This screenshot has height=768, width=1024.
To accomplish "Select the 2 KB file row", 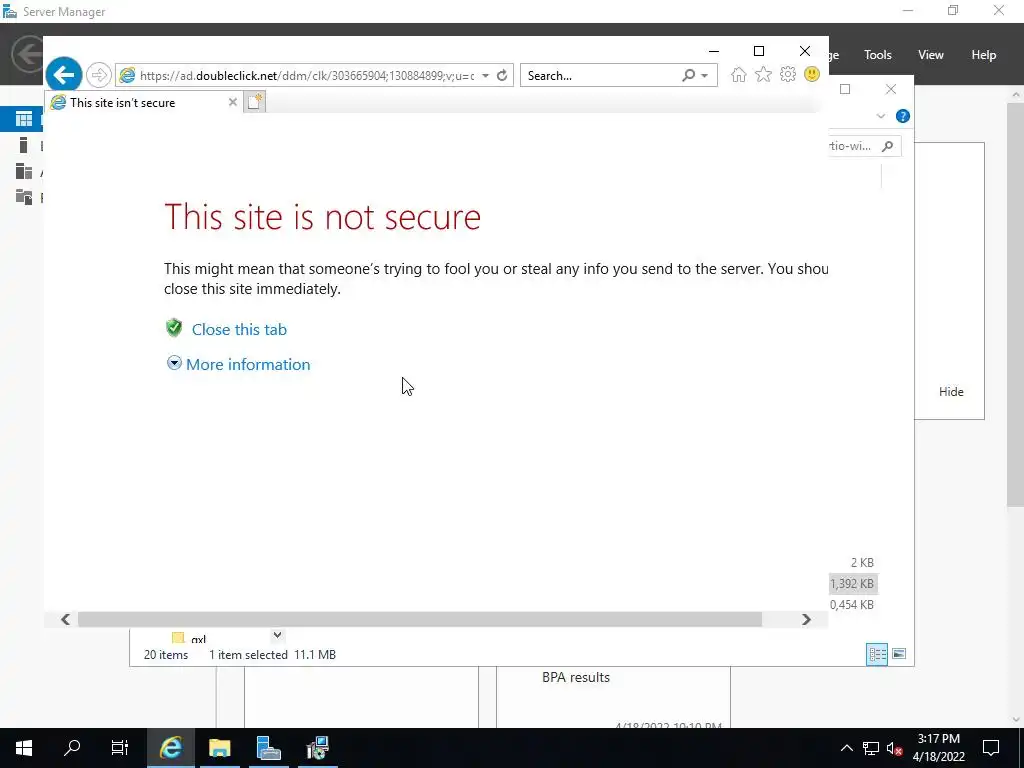I will click(854, 562).
